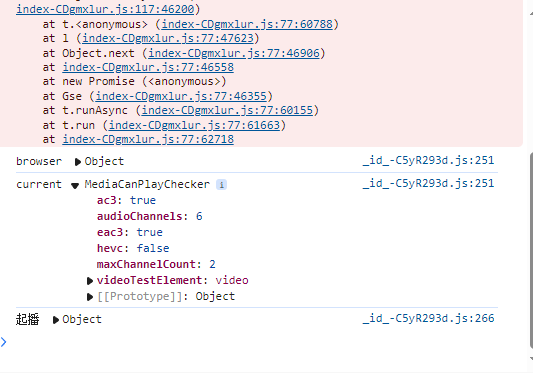
Task: Click the console prompt input line
Action: coord(265,342)
